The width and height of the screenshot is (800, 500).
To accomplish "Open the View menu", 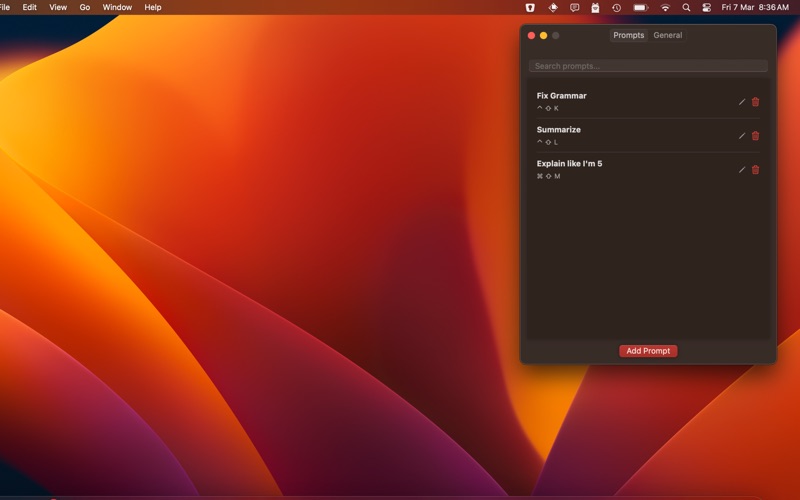I will [x=58, y=7].
